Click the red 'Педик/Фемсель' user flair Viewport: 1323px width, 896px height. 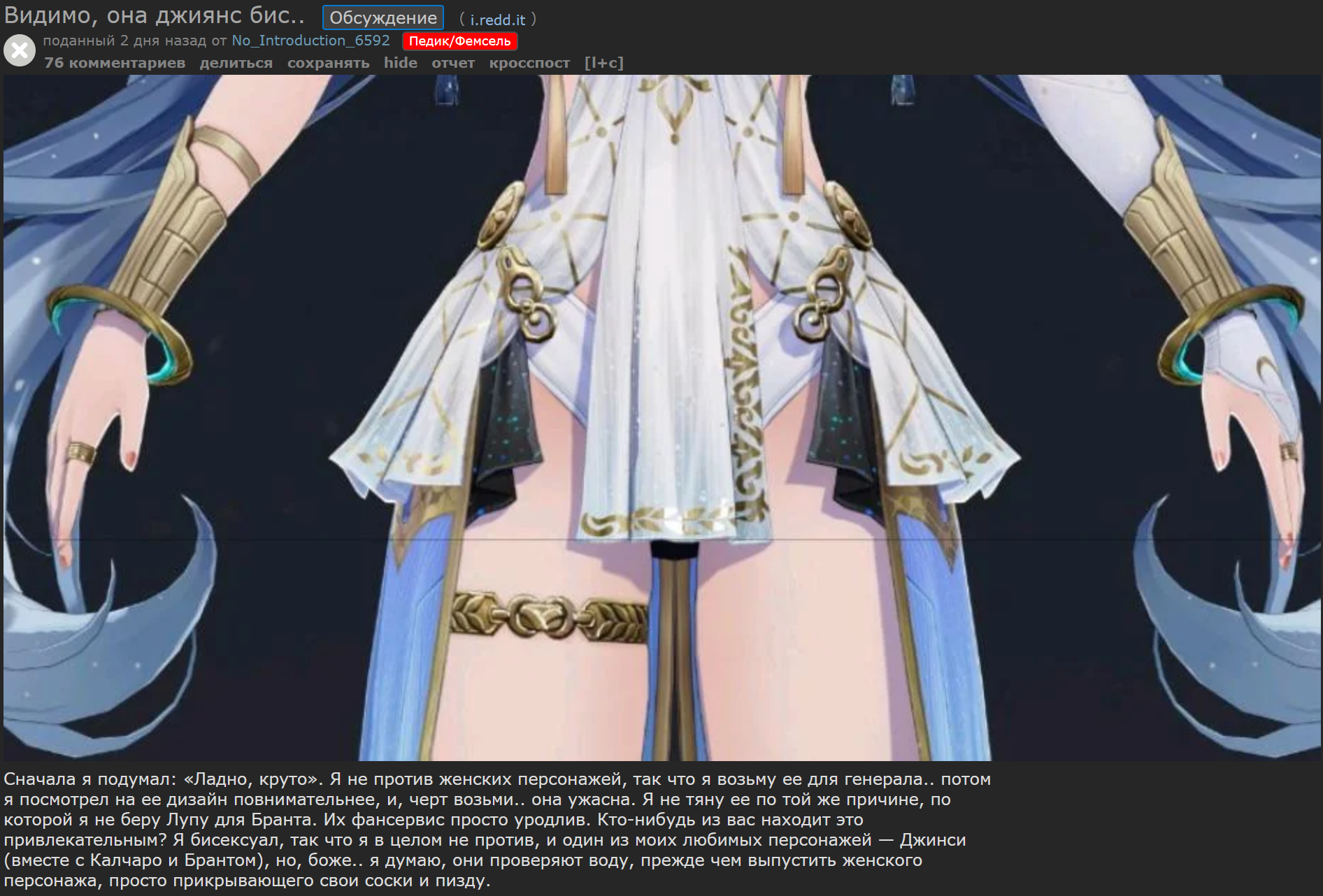(460, 41)
